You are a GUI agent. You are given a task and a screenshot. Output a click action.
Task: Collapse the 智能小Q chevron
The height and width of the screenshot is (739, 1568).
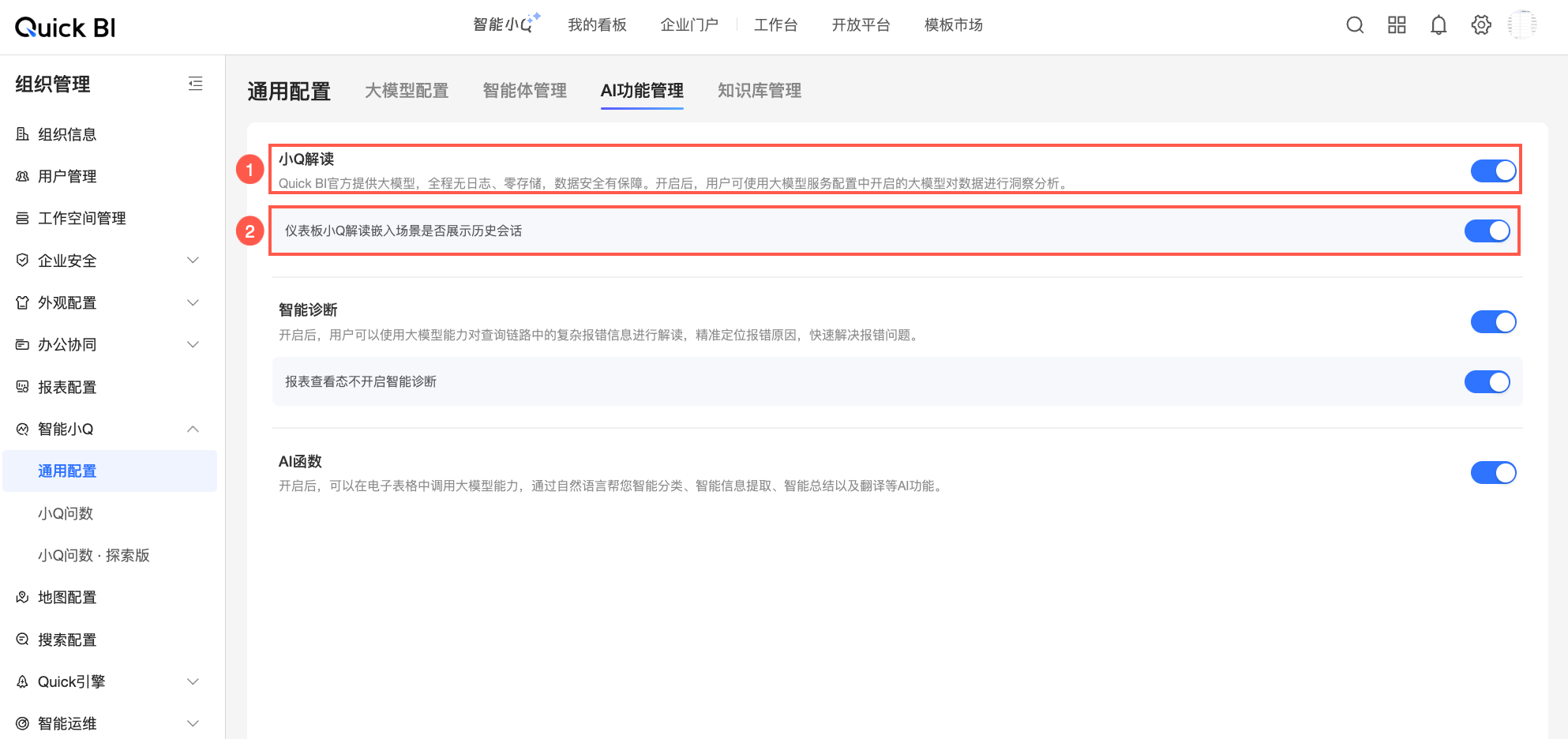pyautogui.click(x=193, y=429)
